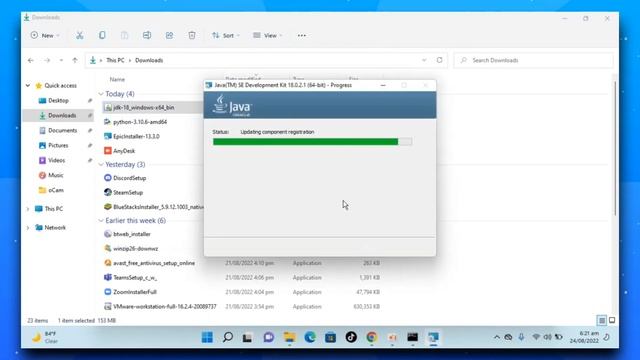The image size is (640, 360).
Task: Open volume speaker tray icon
Action: pyautogui.click(x=547, y=337)
